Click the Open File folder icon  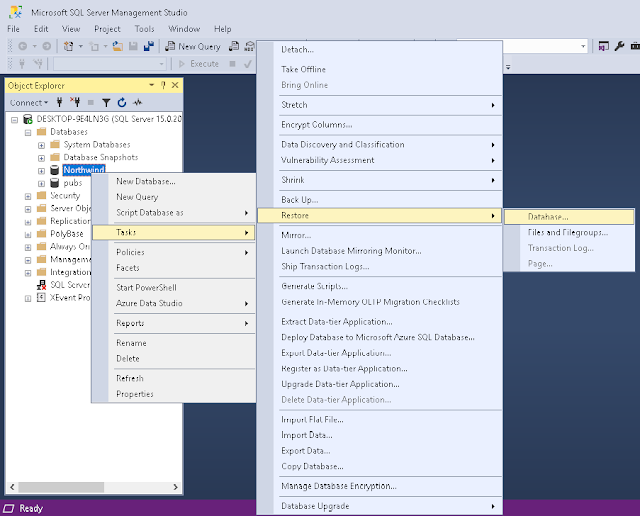coord(118,47)
